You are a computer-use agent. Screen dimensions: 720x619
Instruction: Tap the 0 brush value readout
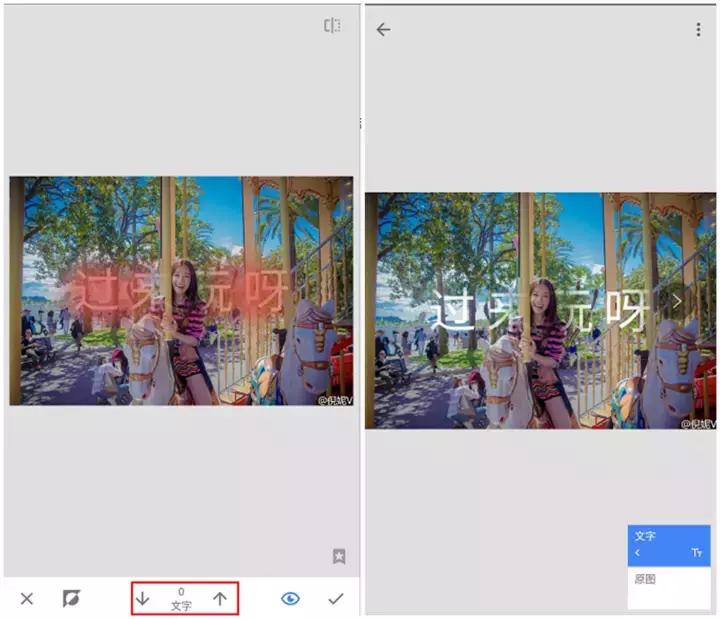(181, 591)
